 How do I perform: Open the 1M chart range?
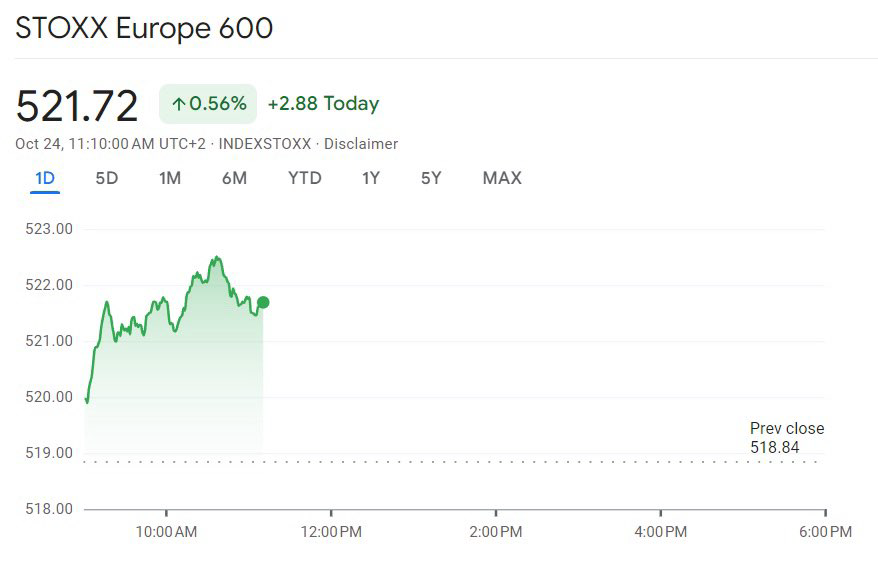click(x=170, y=178)
